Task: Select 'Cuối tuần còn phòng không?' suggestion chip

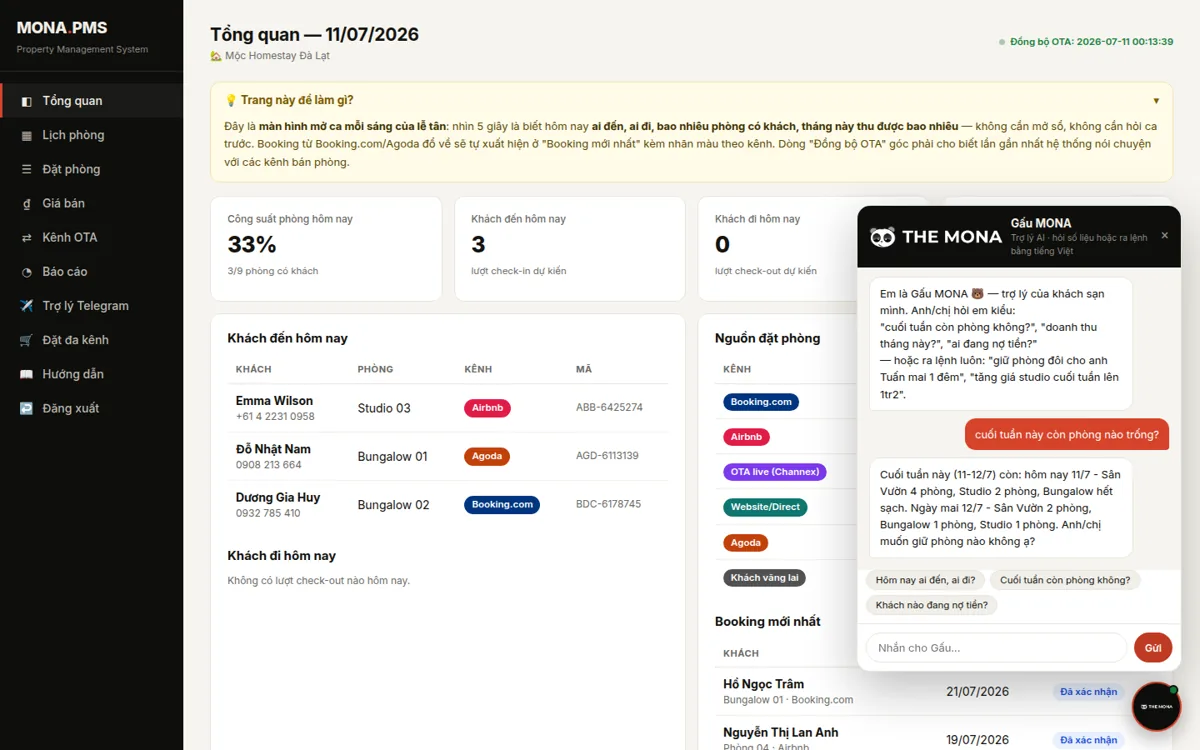Action: point(1065,580)
